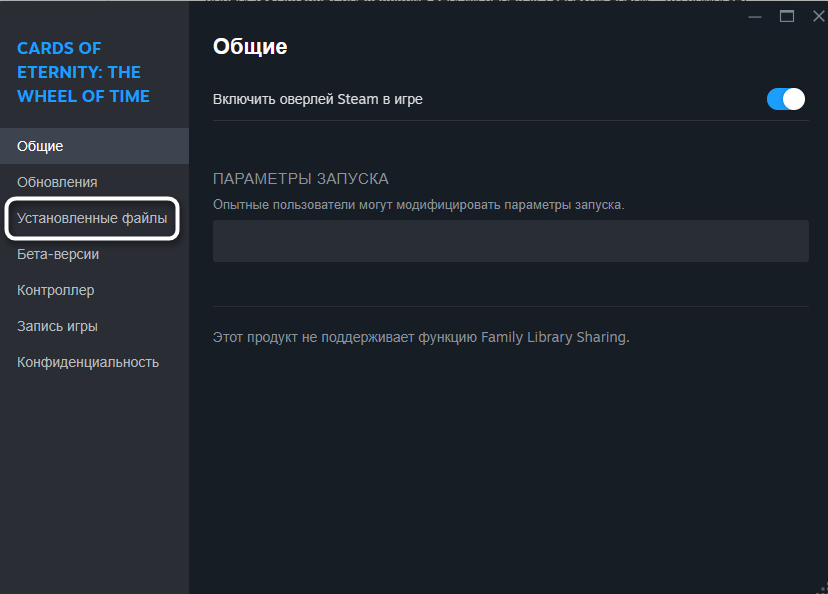Click the ПАРАМЕТРЫ ЗАПУСКА section label

(300, 179)
